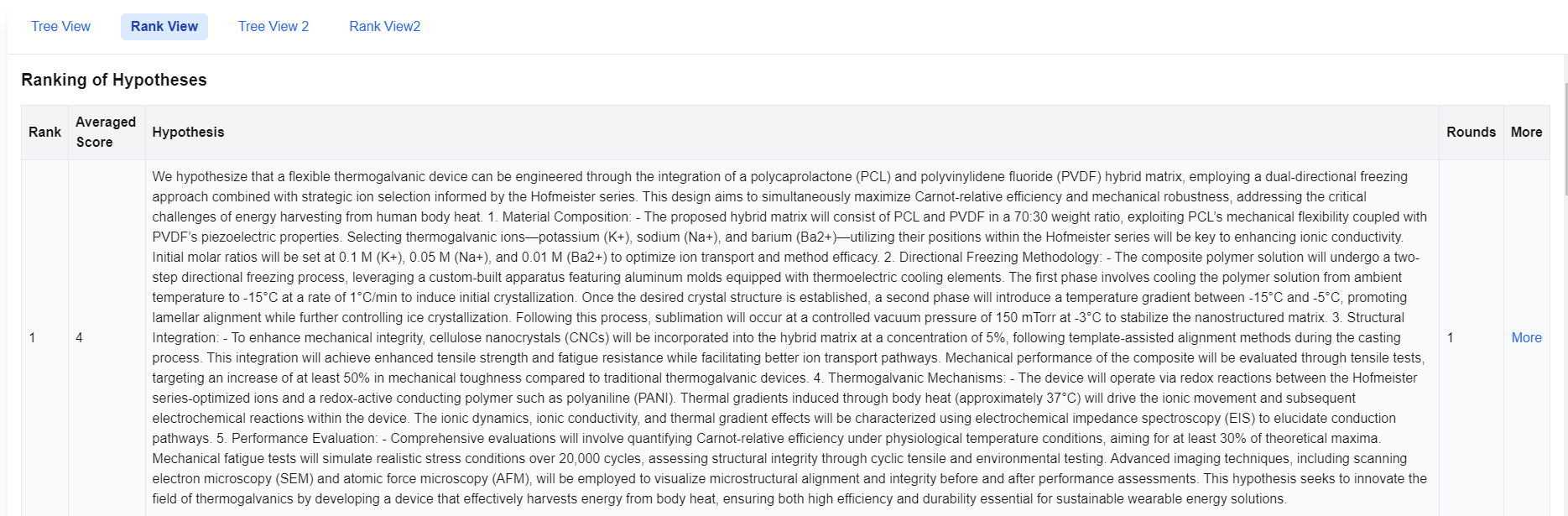
Task: Click the "Directional Freezing Methodology" text
Action: [x=998, y=258]
